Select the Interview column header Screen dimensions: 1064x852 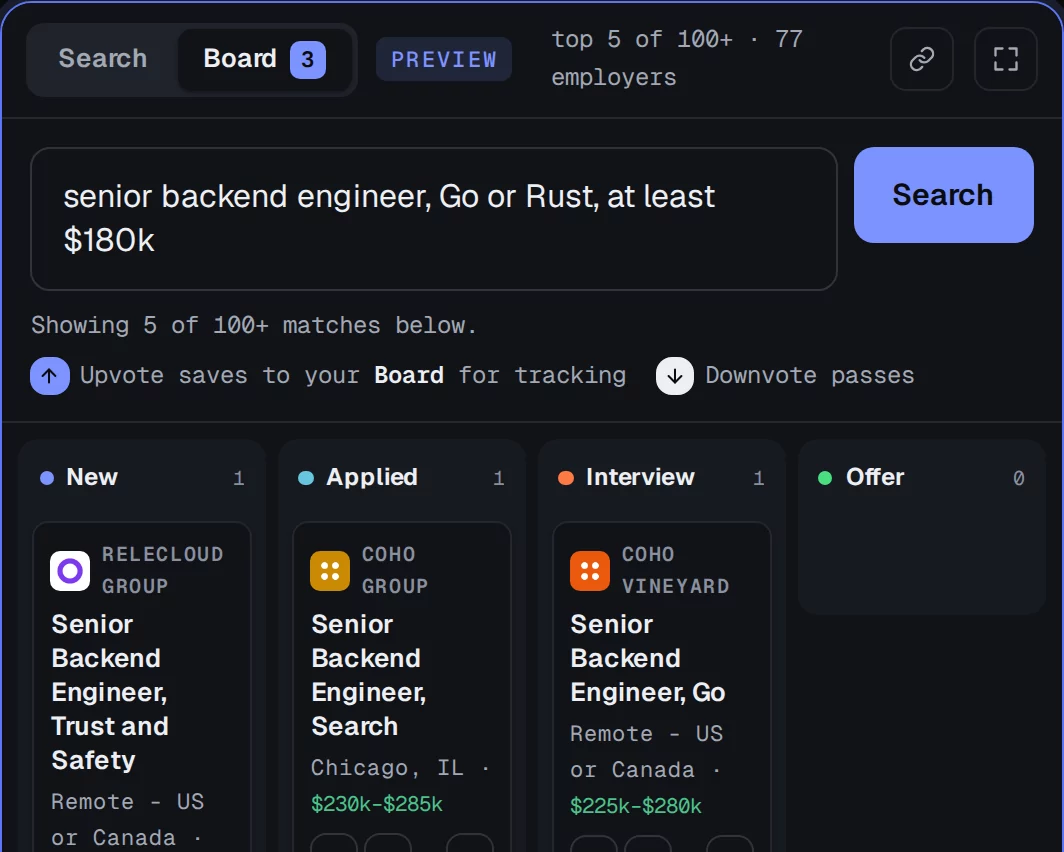coord(662,478)
